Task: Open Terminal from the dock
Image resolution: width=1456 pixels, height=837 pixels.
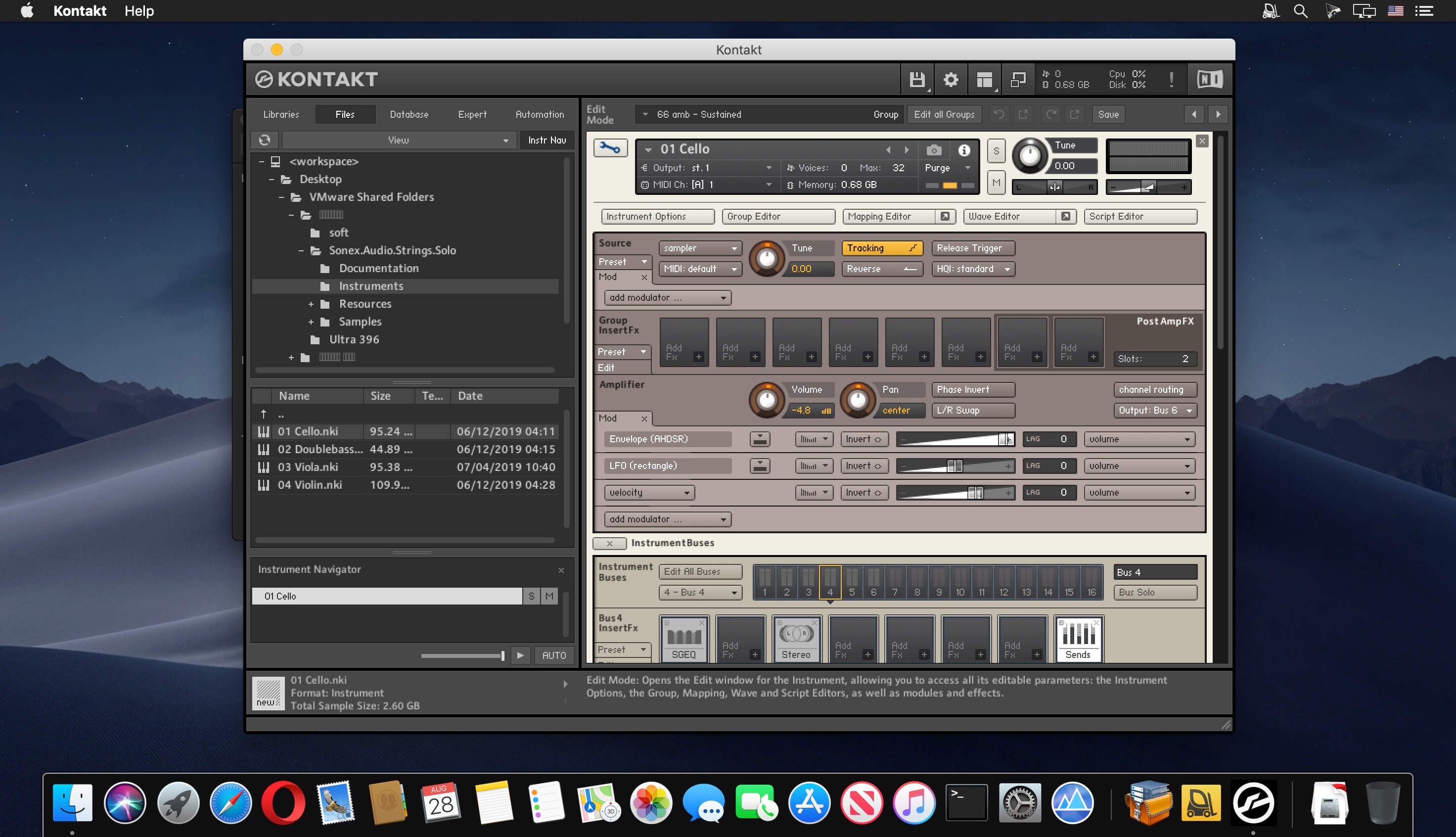Action: tap(966, 802)
